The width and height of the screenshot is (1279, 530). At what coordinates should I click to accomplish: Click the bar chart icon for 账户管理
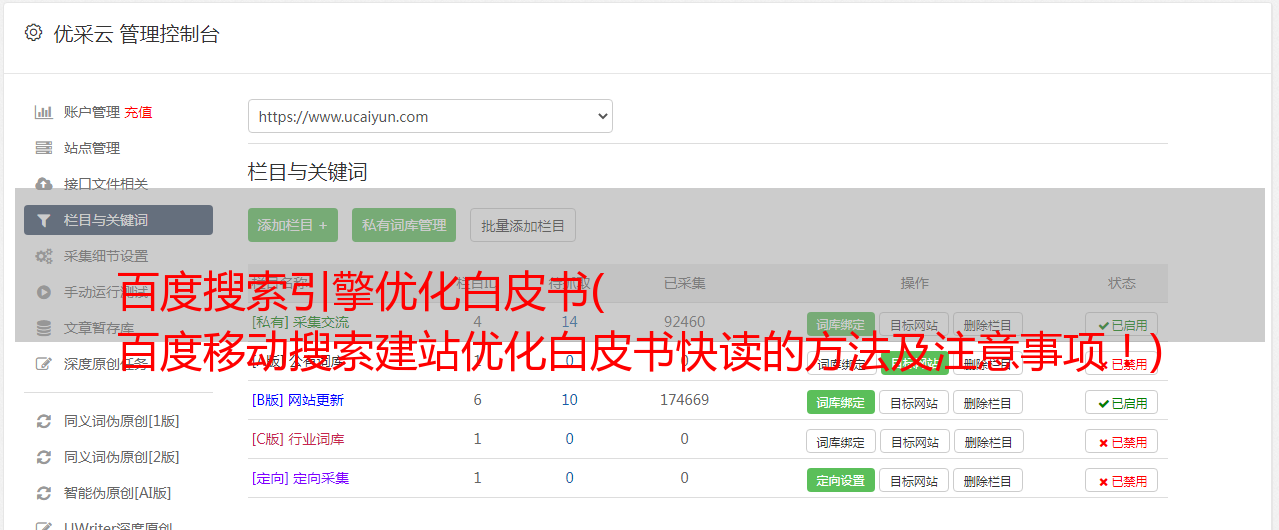[x=43, y=112]
